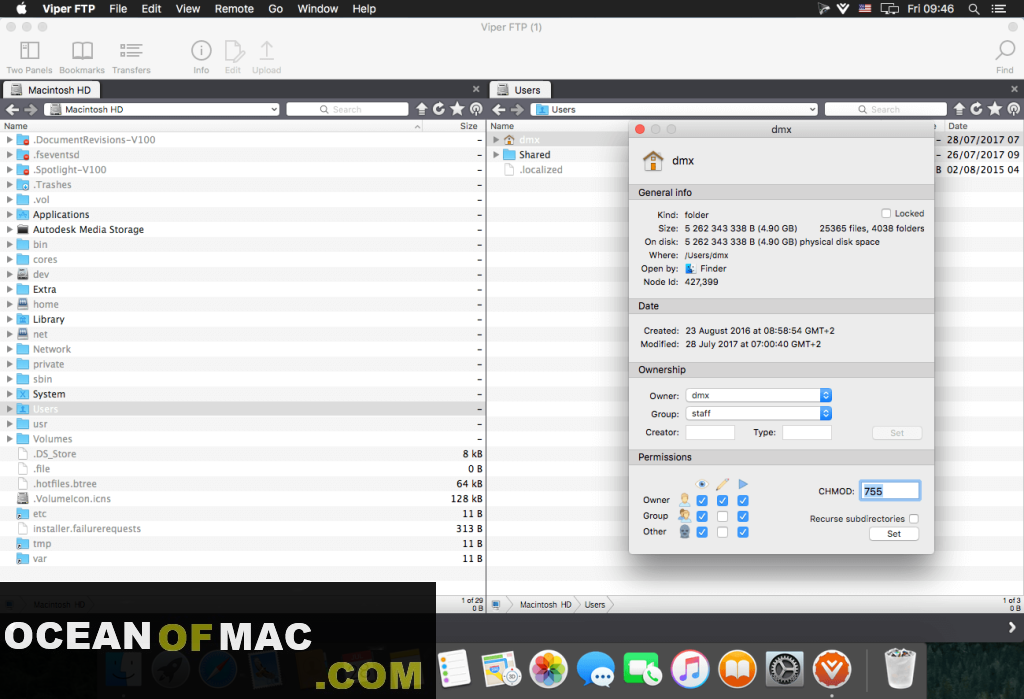The height and width of the screenshot is (699, 1024).
Task: Open Photos from the Dock
Action: [548, 669]
